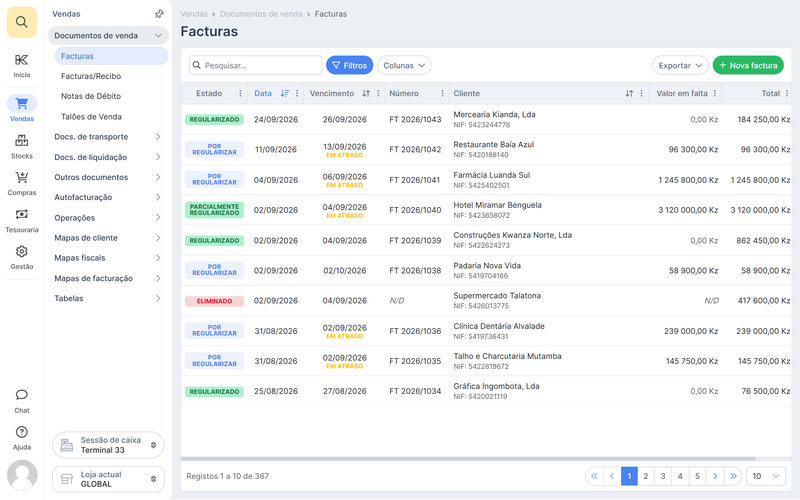Image resolution: width=800 pixels, height=500 pixels.
Task: Expand Mapas de cliente section
Action: pos(108,238)
